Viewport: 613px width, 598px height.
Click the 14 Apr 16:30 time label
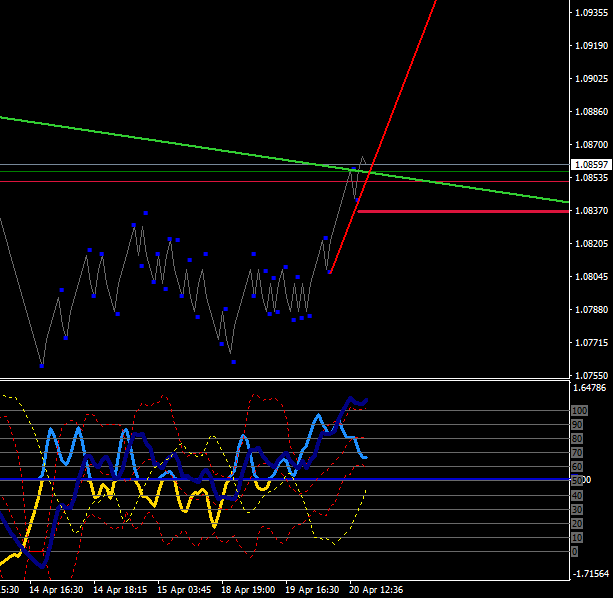pyautogui.click(x=56, y=589)
